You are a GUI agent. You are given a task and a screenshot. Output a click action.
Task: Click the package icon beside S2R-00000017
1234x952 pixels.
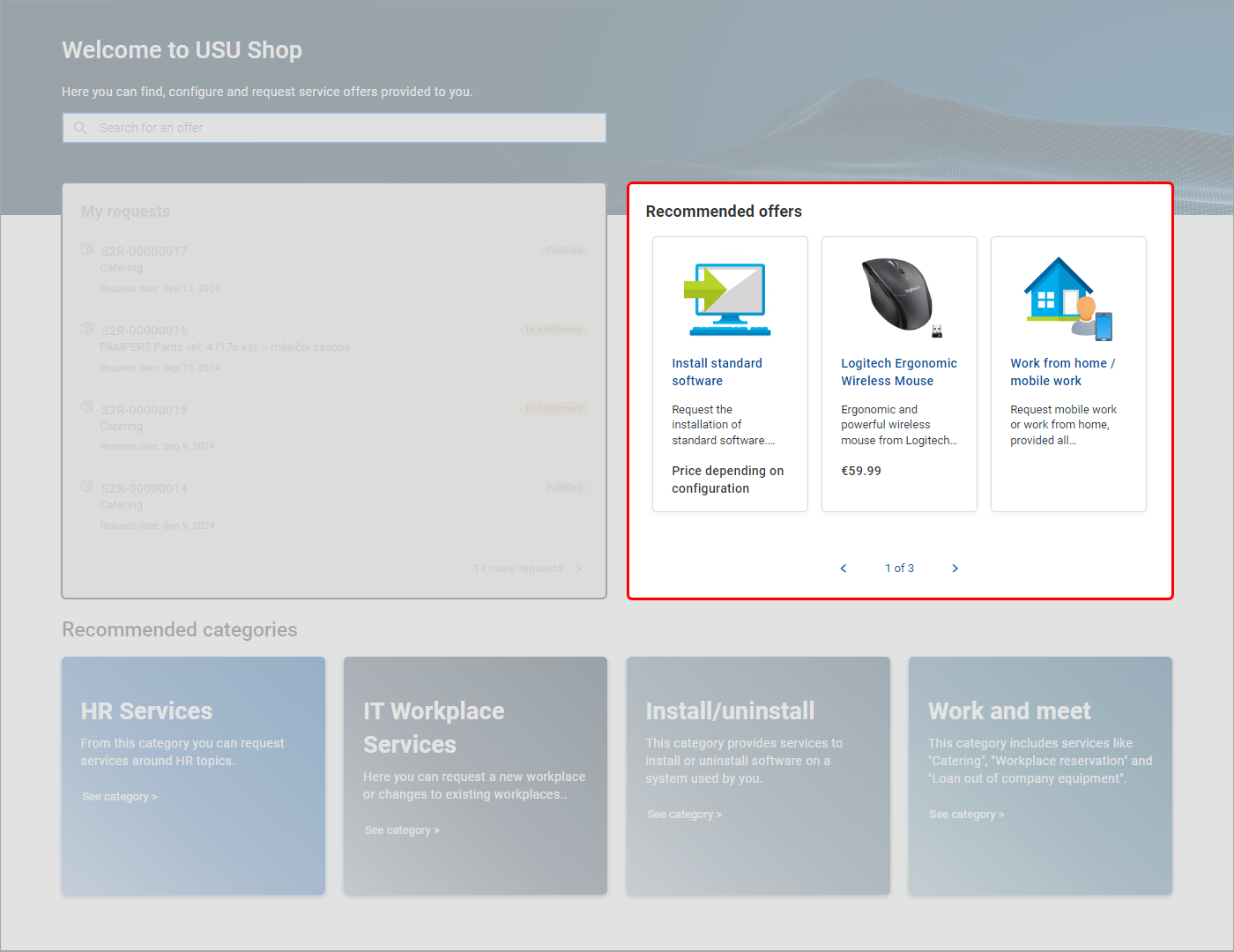tap(87, 249)
